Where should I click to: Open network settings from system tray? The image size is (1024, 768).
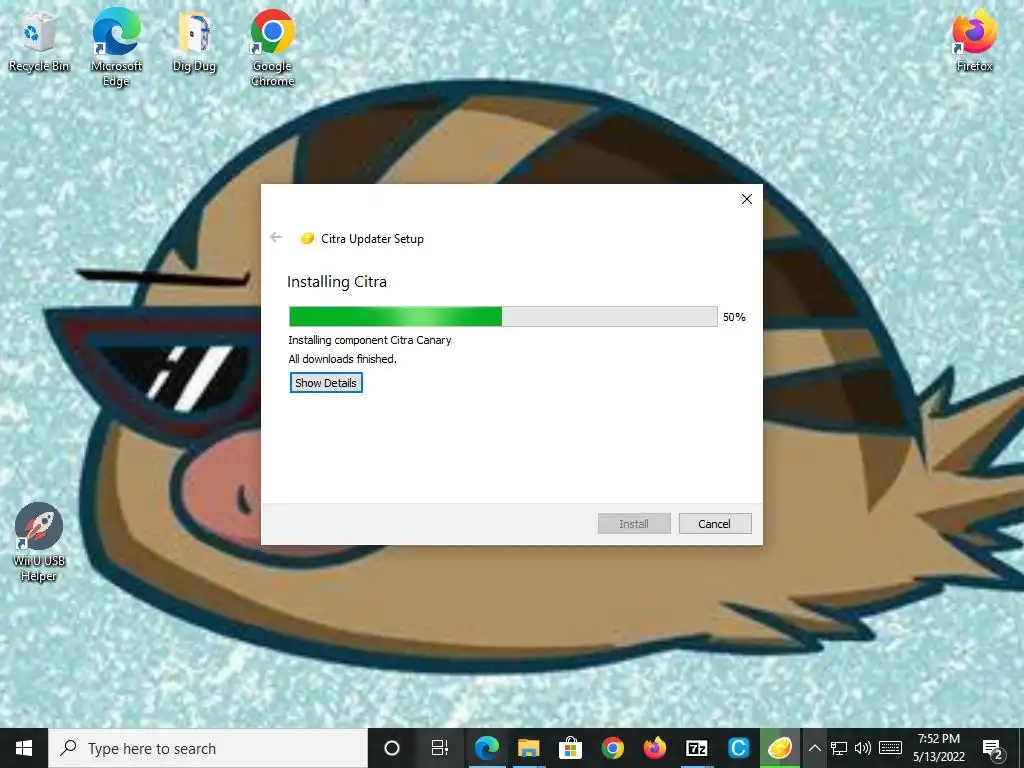pyautogui.click(x=839, y=748)
